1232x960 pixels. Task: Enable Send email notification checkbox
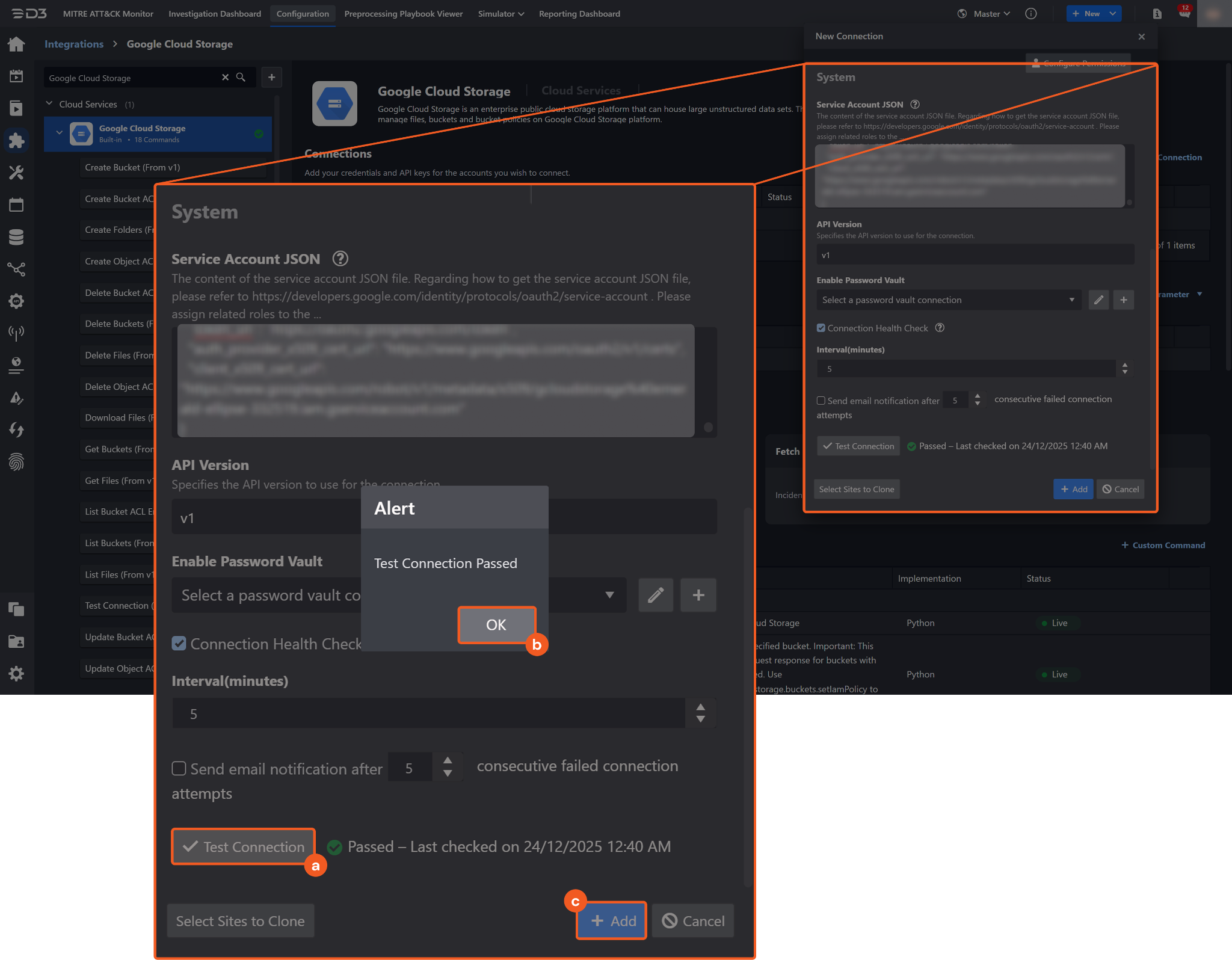click(179, 769)
